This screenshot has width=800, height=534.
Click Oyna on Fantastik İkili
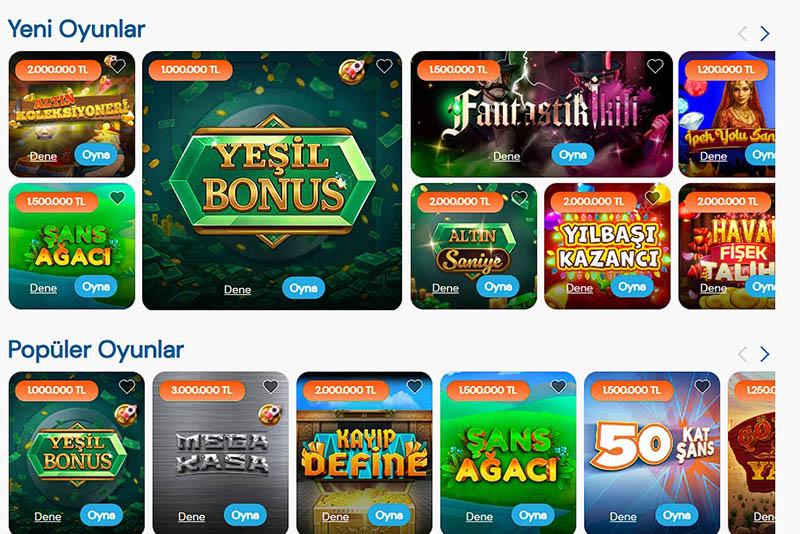tap(573, 155)
